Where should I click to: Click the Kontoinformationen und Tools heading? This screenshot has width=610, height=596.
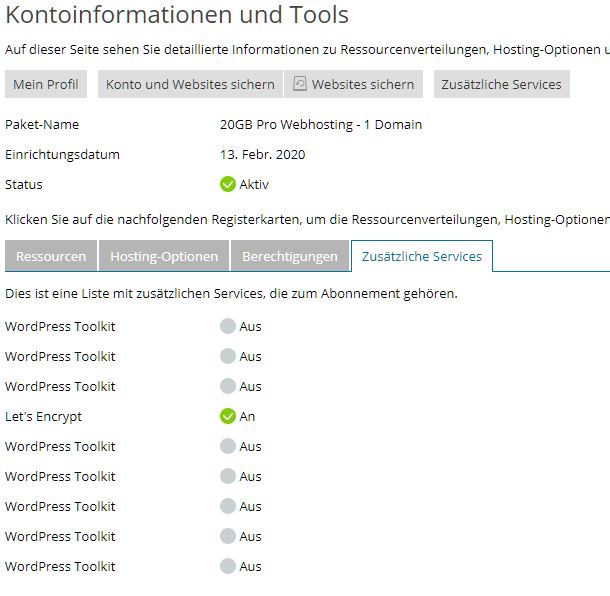(x=177, y=15)
